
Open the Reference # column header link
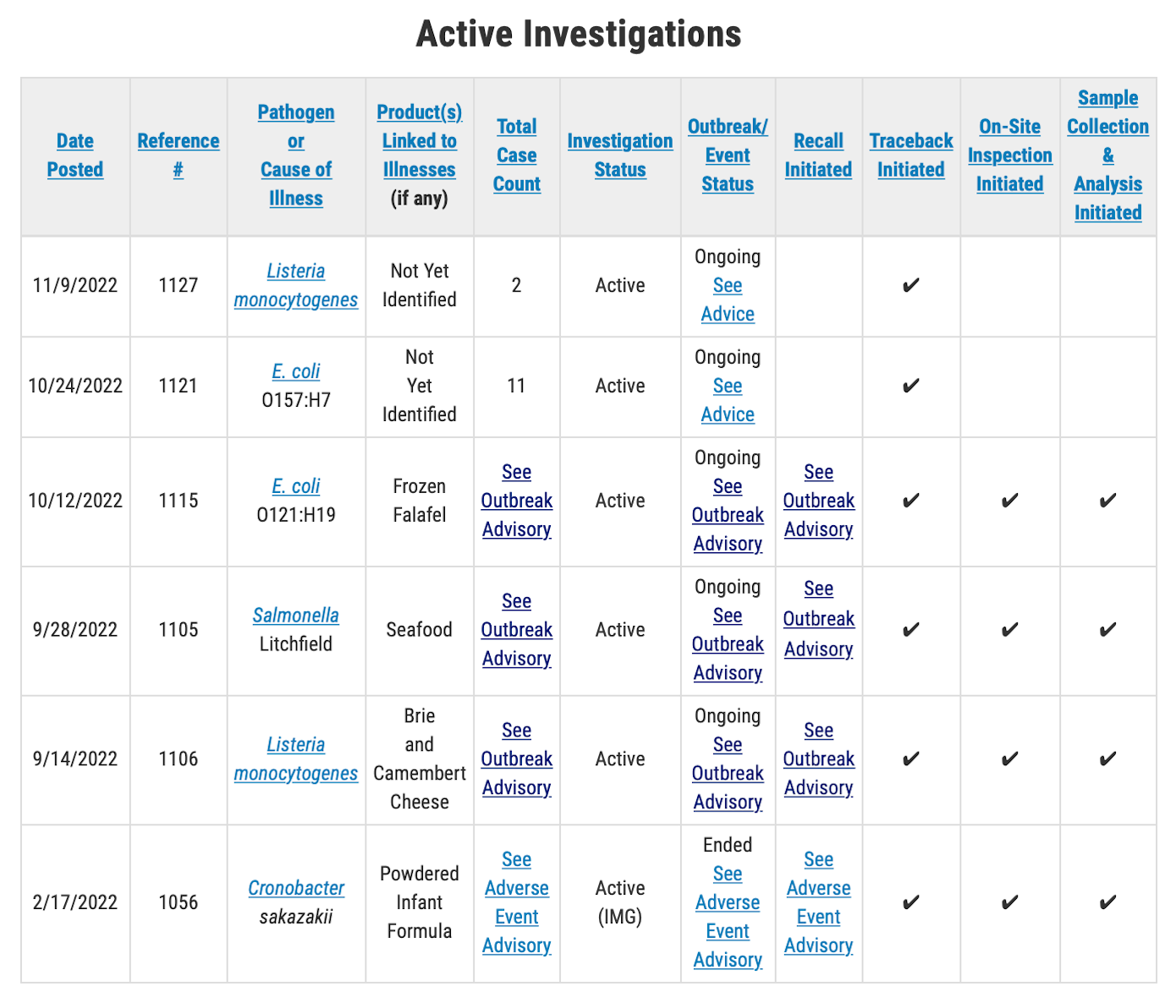(x=178, y=156)
